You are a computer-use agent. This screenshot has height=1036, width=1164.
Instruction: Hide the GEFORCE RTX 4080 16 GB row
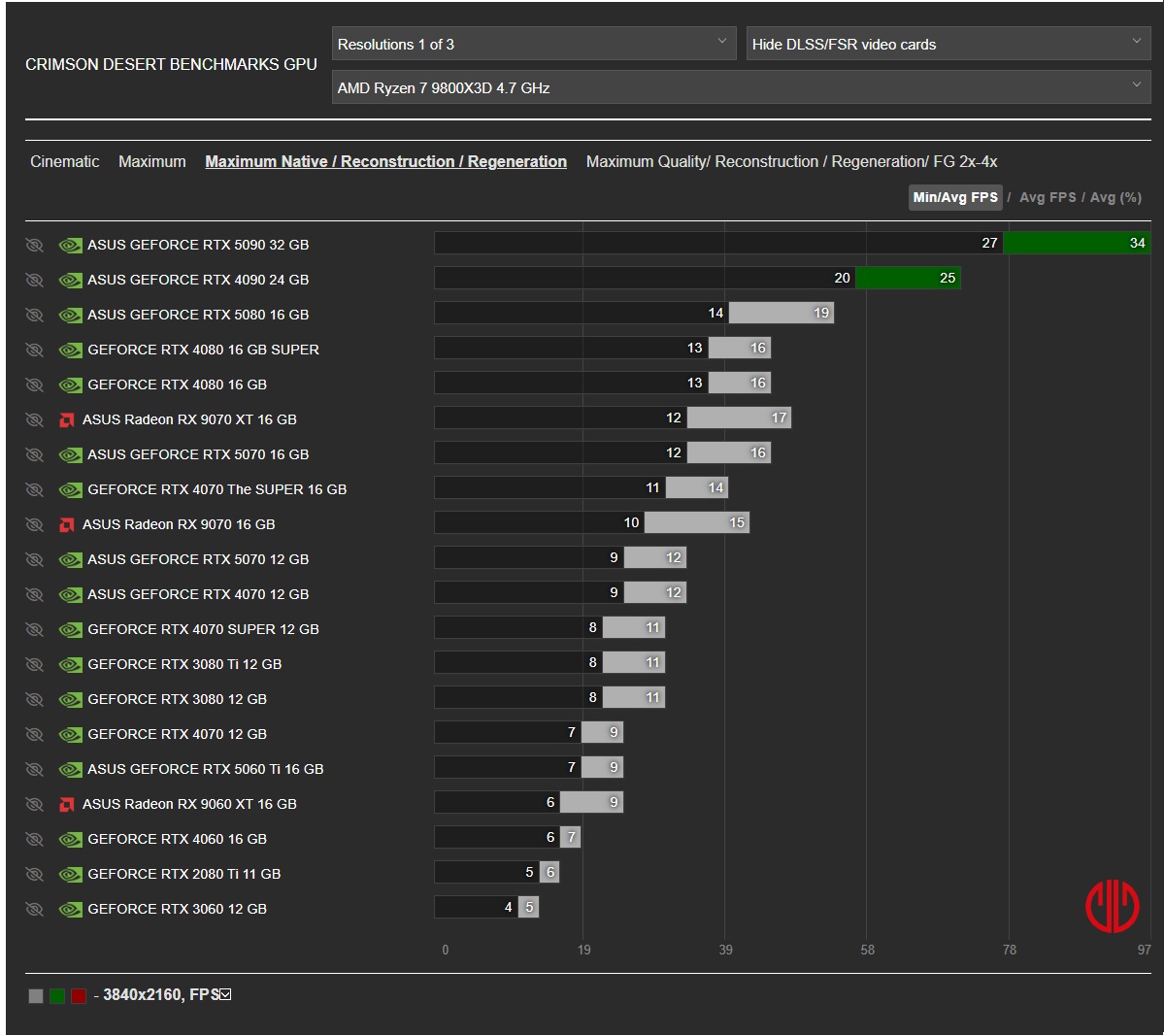point(34,384)
